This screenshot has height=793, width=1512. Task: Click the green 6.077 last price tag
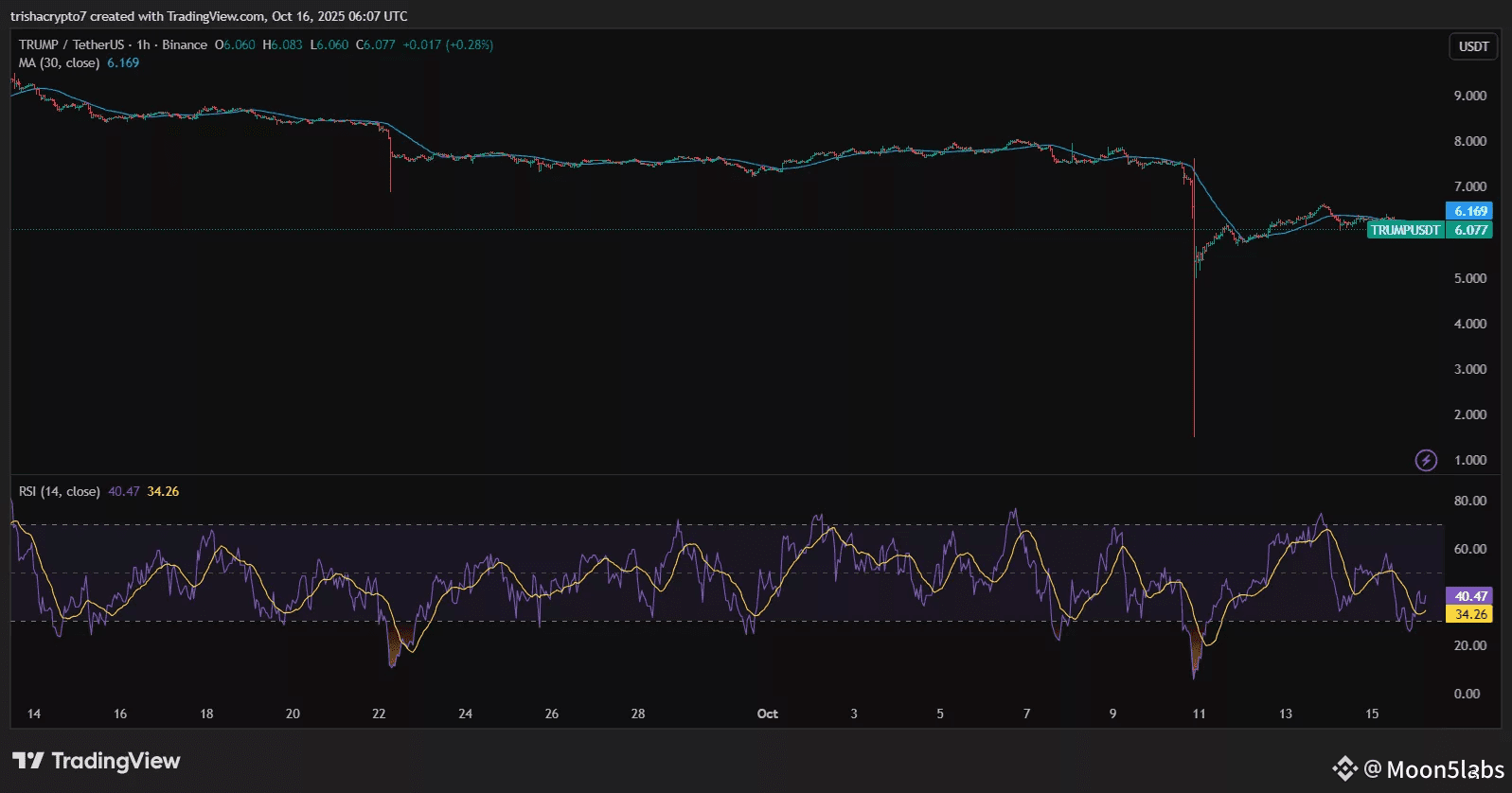point(1470,230)
